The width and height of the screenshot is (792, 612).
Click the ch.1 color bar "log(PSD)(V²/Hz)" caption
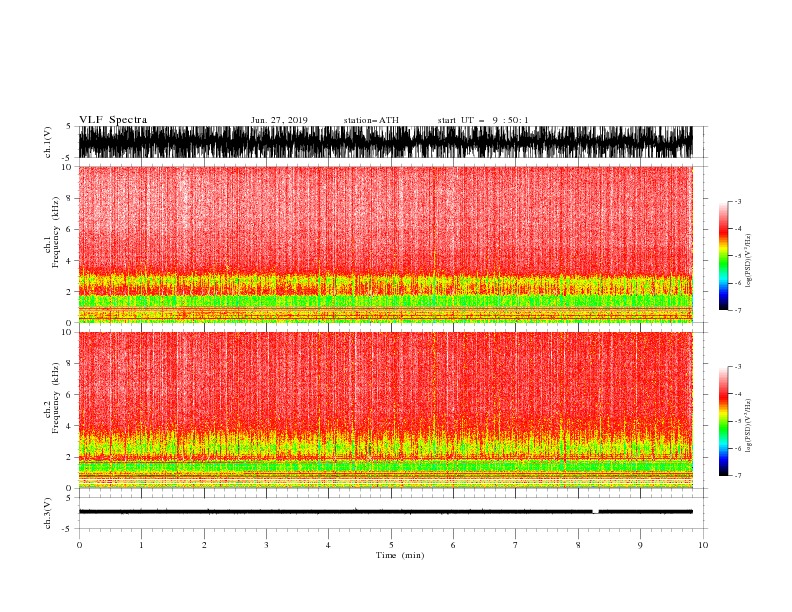[748, 261]
